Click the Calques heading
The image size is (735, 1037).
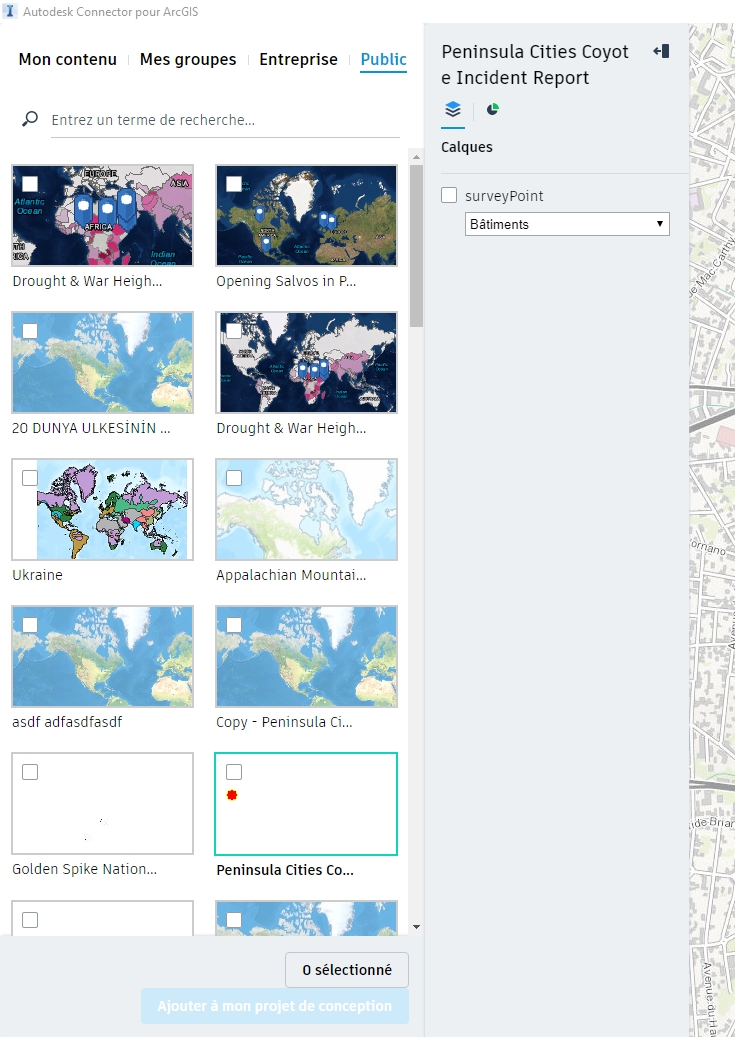(467, 147)
